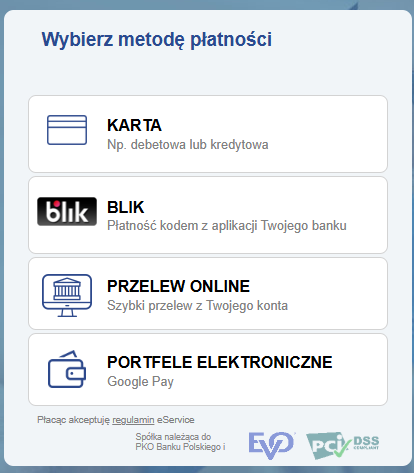Click the 'Płacąc akceptuję' footer text
414x473 pixels.
point(73,420)
